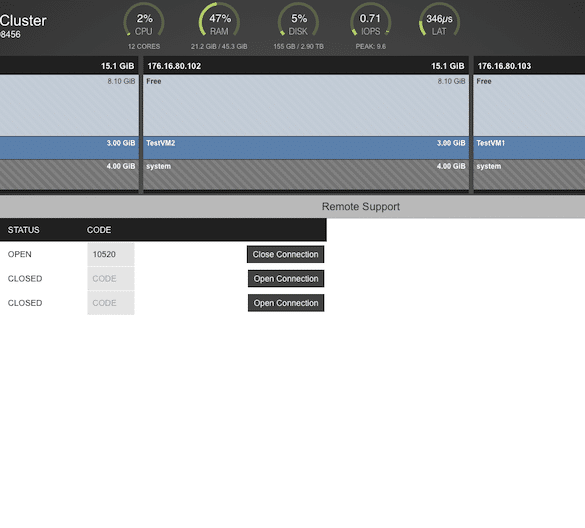Click the 155 GB / 2.90 TB label
This screenshot has width=585, height=528.
(298, 47)
